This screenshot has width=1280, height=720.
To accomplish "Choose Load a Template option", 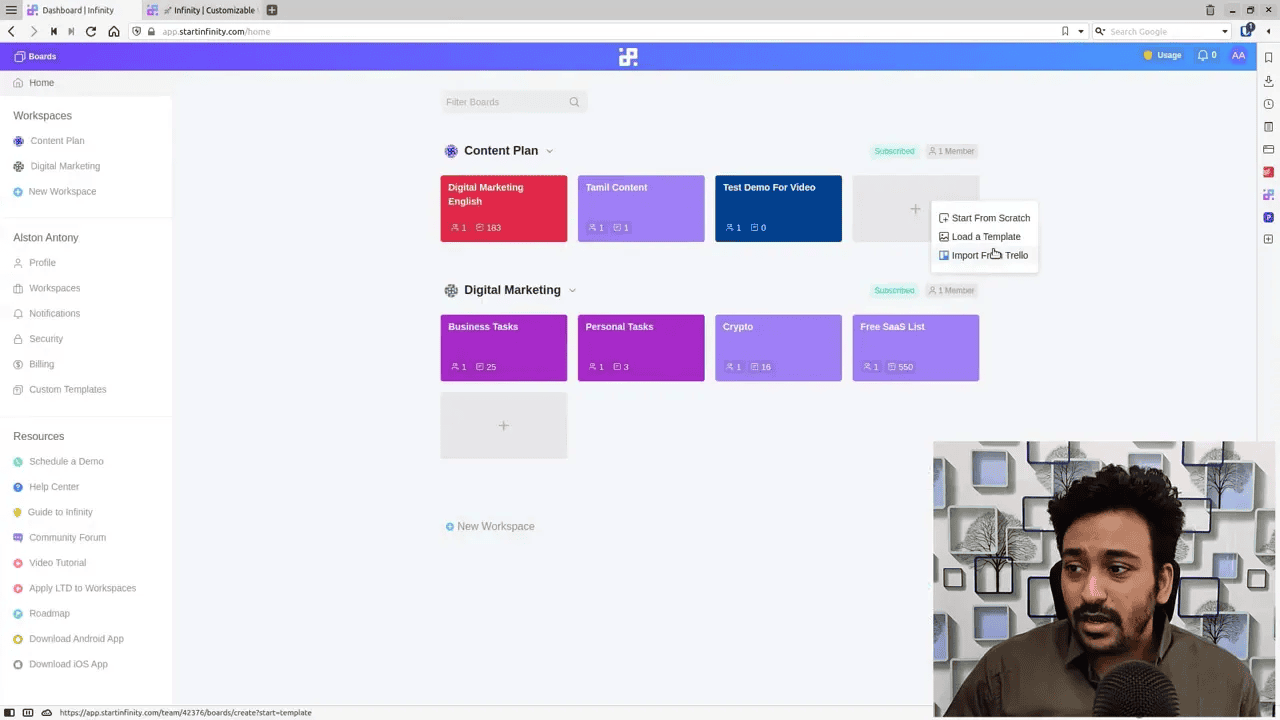I will pos(986,236).
